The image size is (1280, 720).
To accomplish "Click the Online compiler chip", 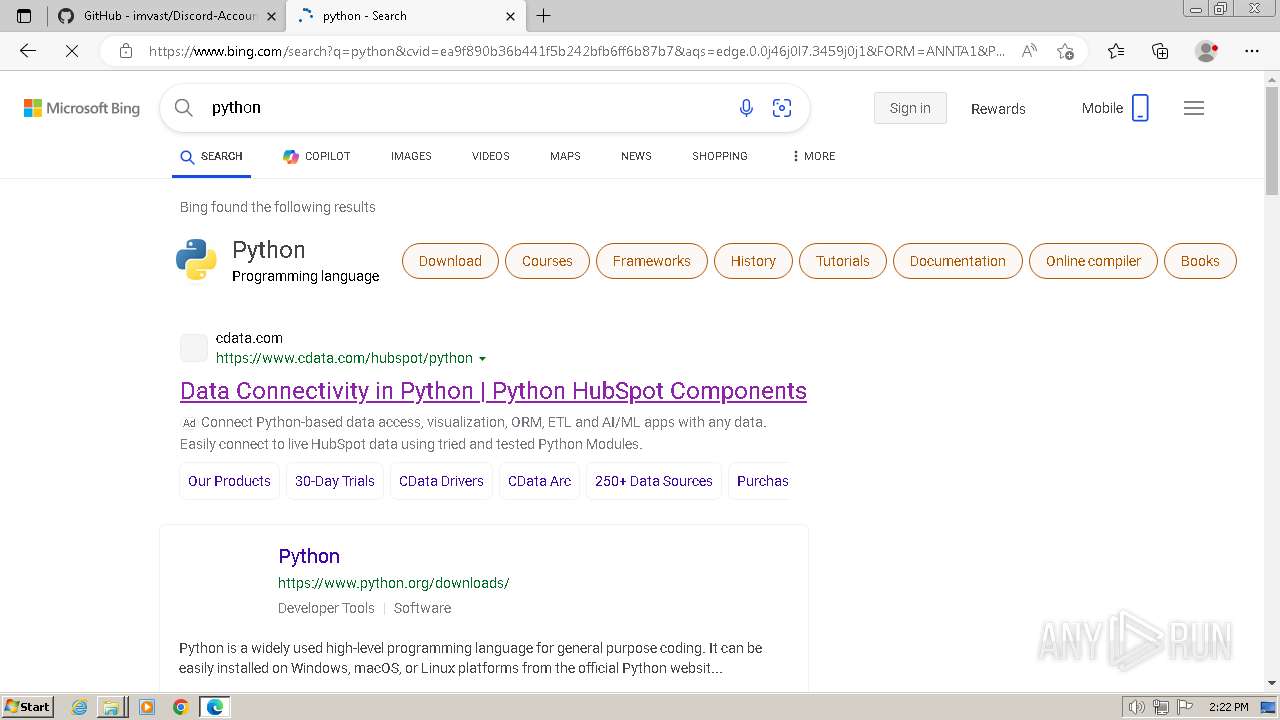I will [x=1093, y=261].
